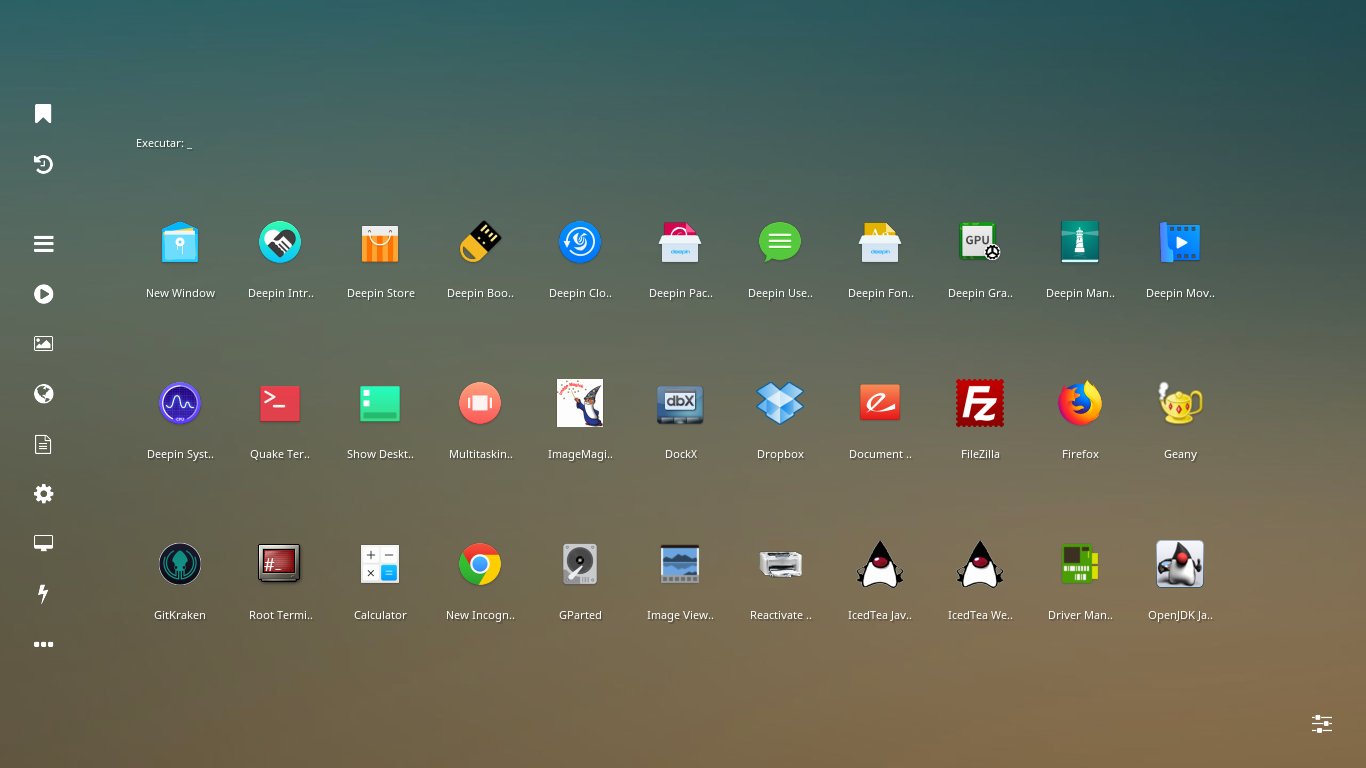
Task: Select utilities lightning bolt category
Action: pos(43,594)
